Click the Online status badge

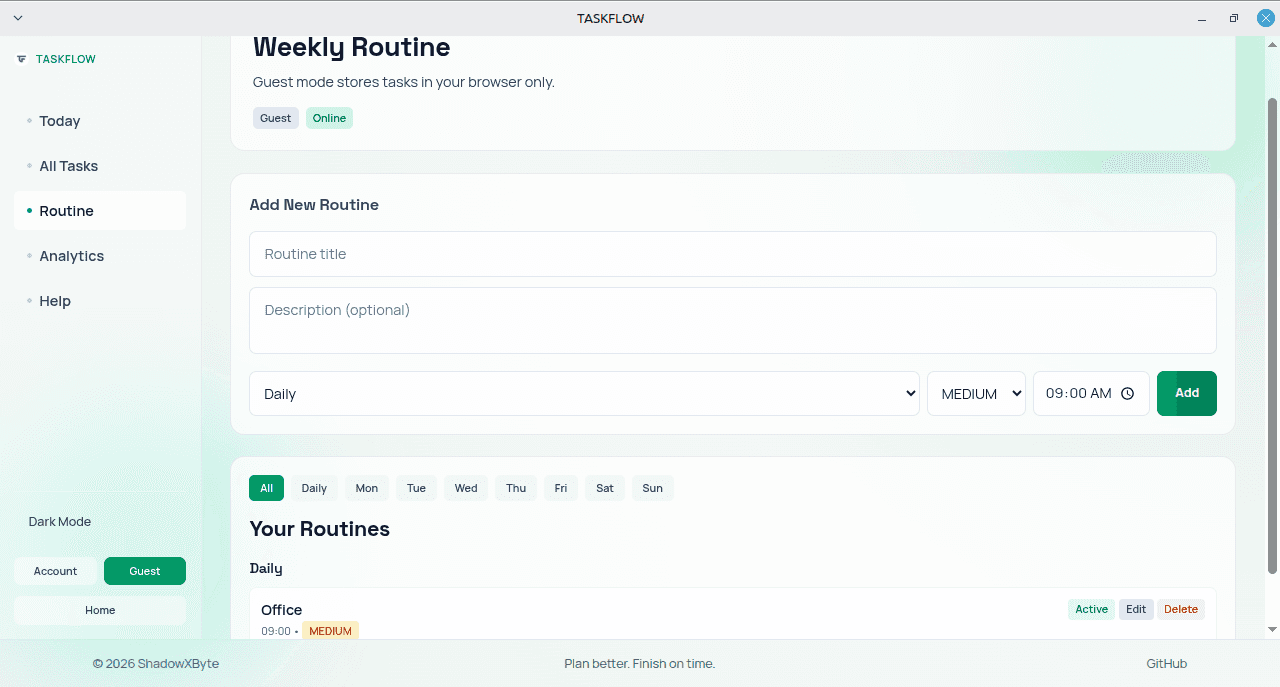click(x=329, y=118)
